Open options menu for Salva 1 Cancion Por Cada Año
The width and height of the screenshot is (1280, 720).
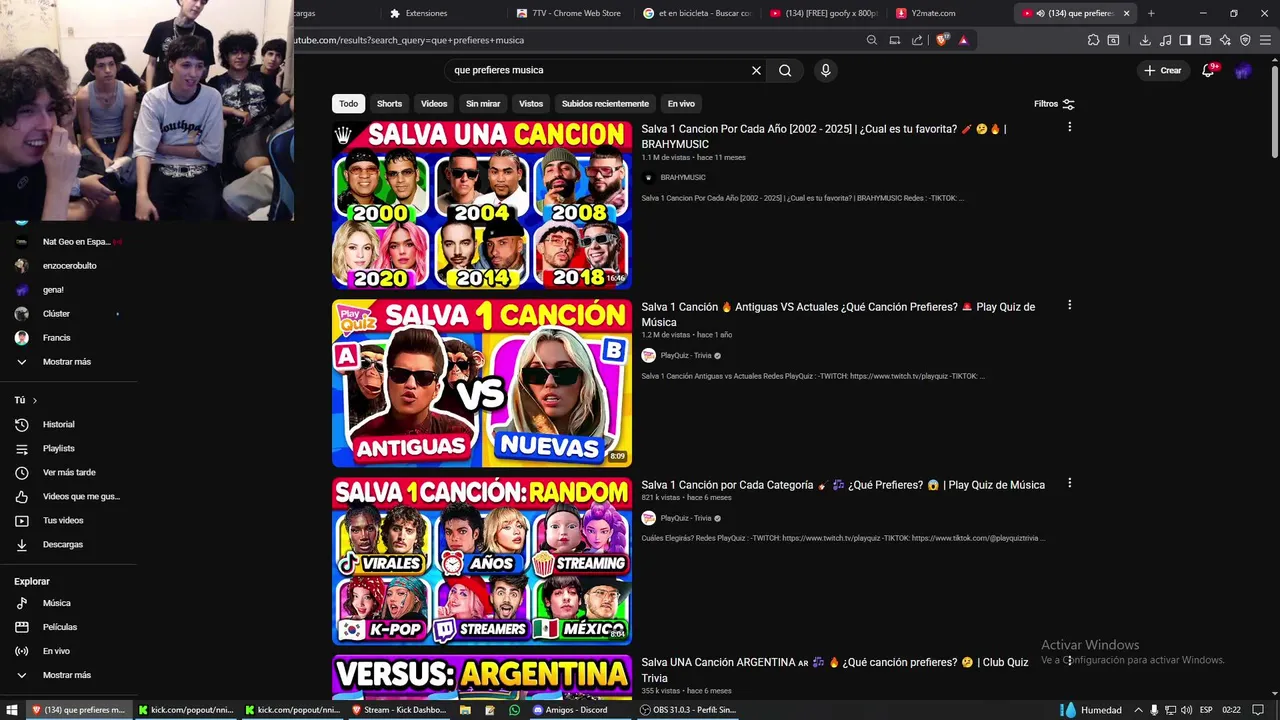click(x=1069, y=127)
